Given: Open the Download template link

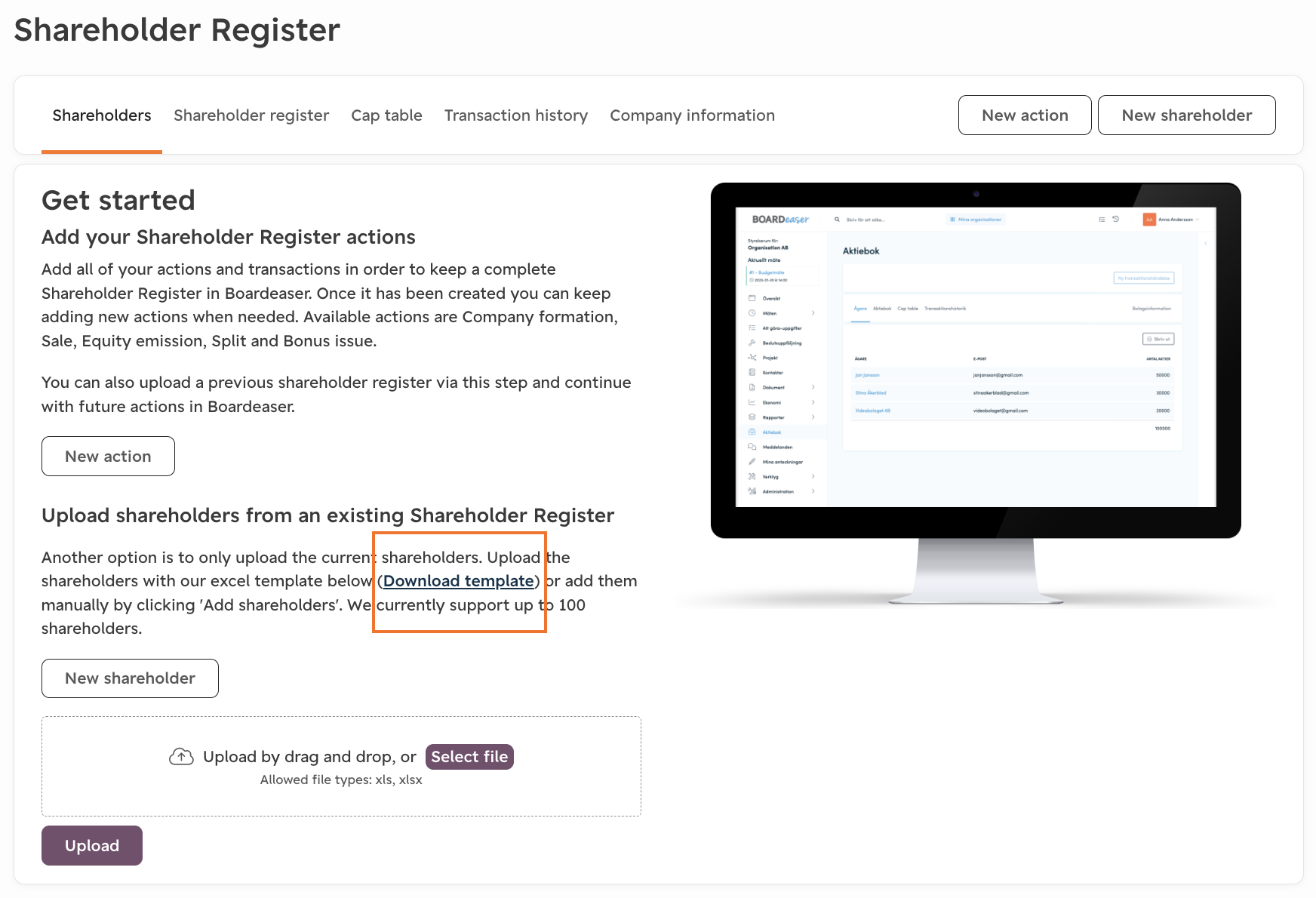Looking at the screenshot, I should [458, 581].
